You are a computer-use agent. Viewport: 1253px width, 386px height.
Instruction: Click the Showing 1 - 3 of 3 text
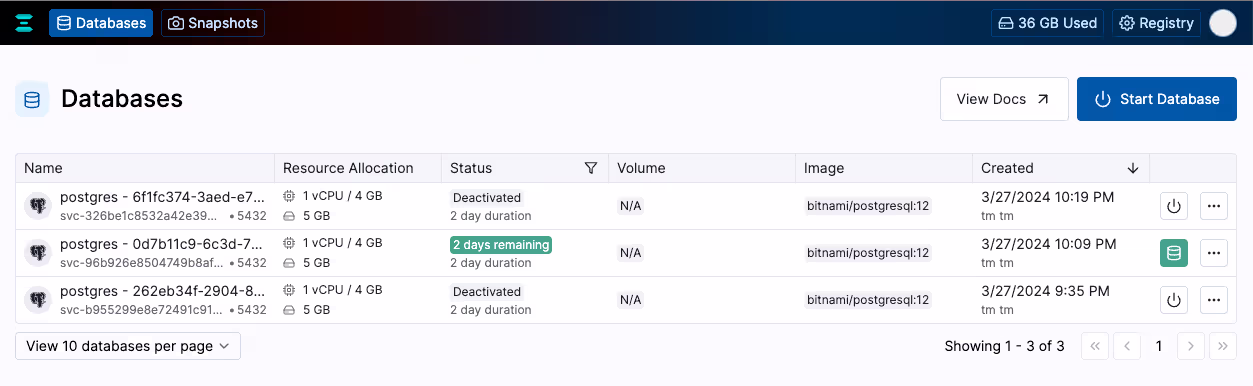[x=1004, y=346]
